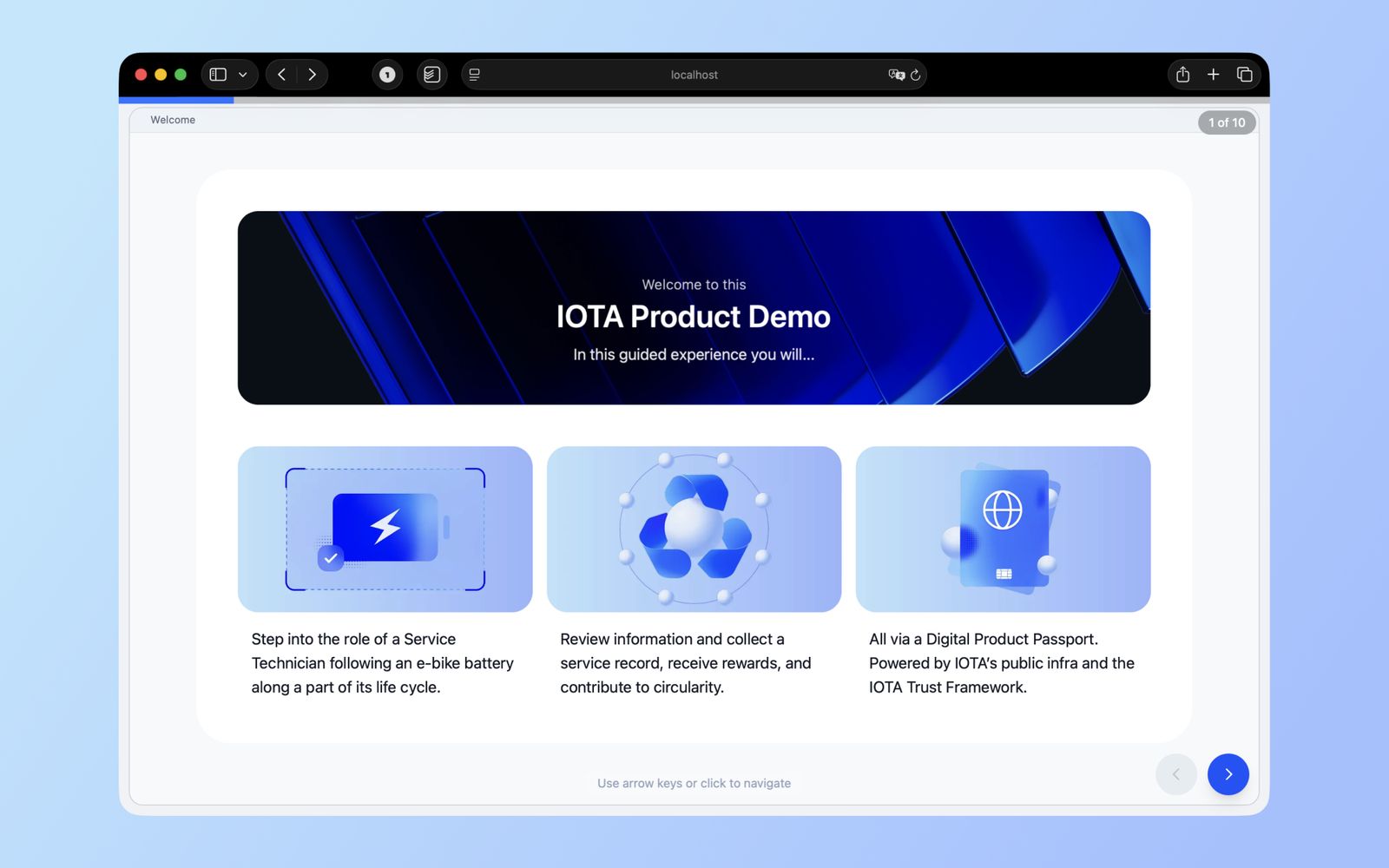
Task: Click the 1 of 10 slide counter
Action: click(1227, 122)
